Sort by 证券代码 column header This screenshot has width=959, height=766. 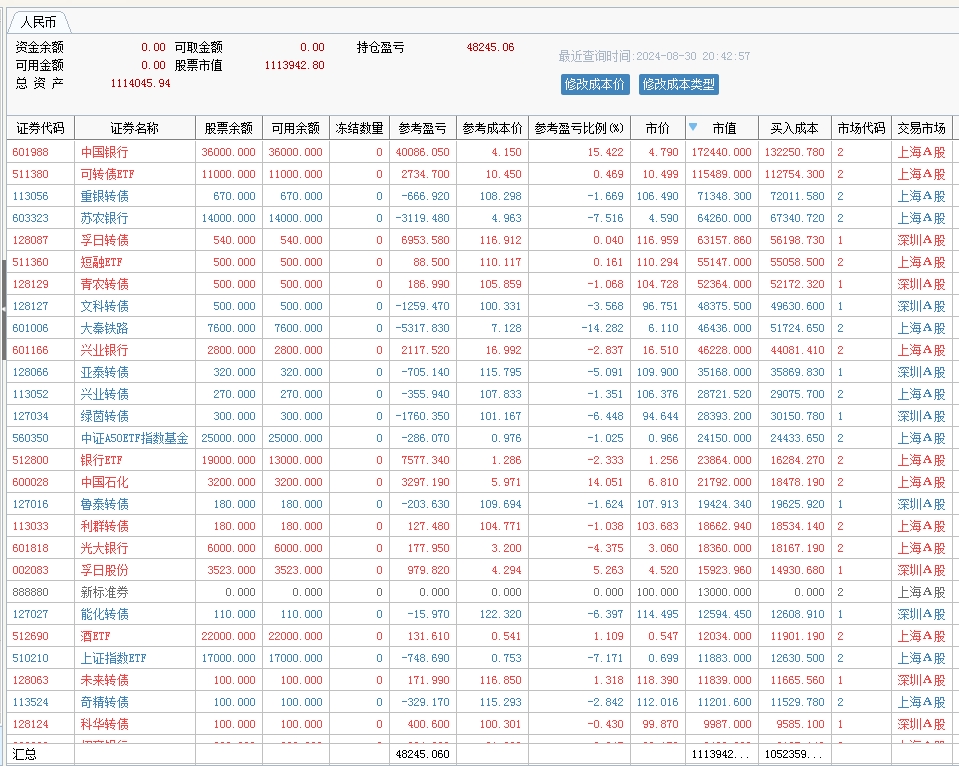(x=40, y=128)
